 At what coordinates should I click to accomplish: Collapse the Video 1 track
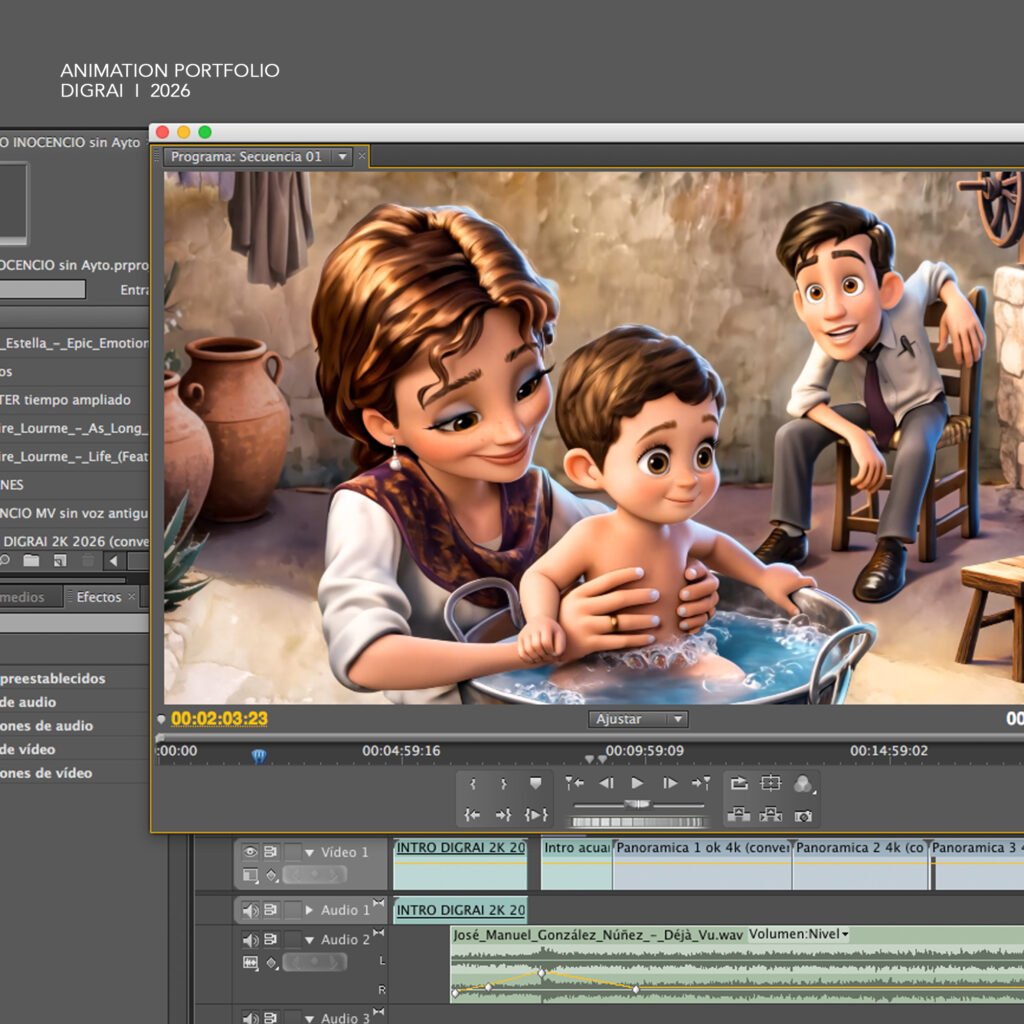(310, 853)
